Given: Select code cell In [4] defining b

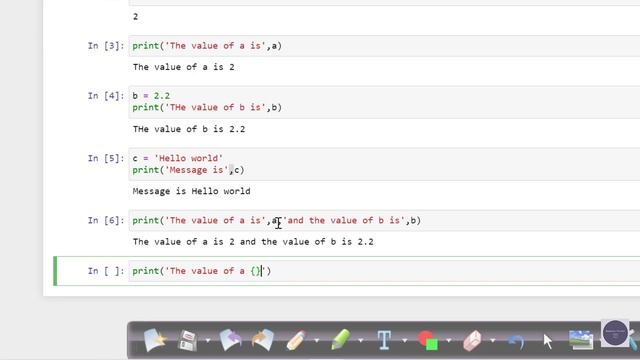Looking at the screenshot, I should pos(384,102).
